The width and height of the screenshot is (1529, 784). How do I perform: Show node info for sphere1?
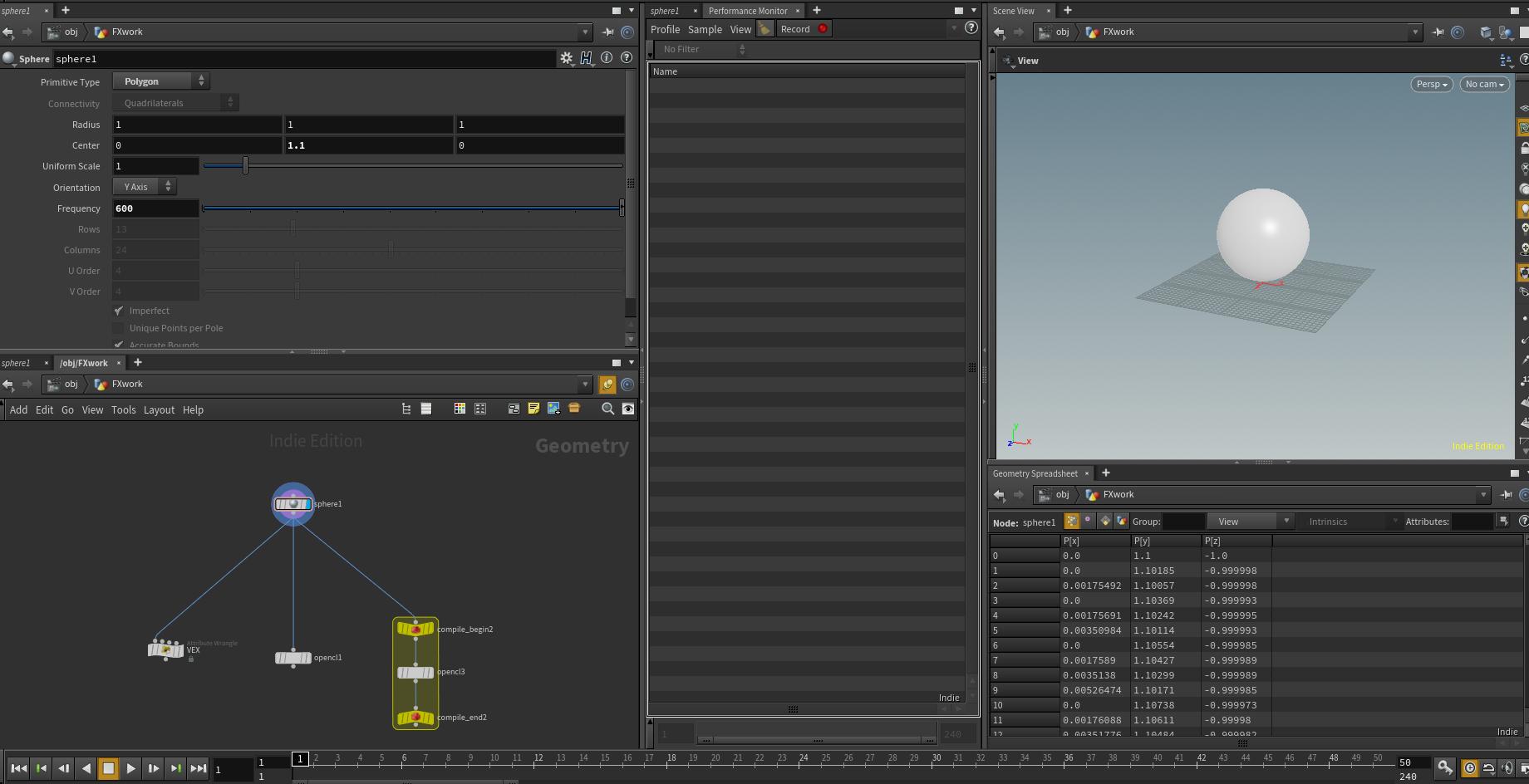(x=607, y=58)
